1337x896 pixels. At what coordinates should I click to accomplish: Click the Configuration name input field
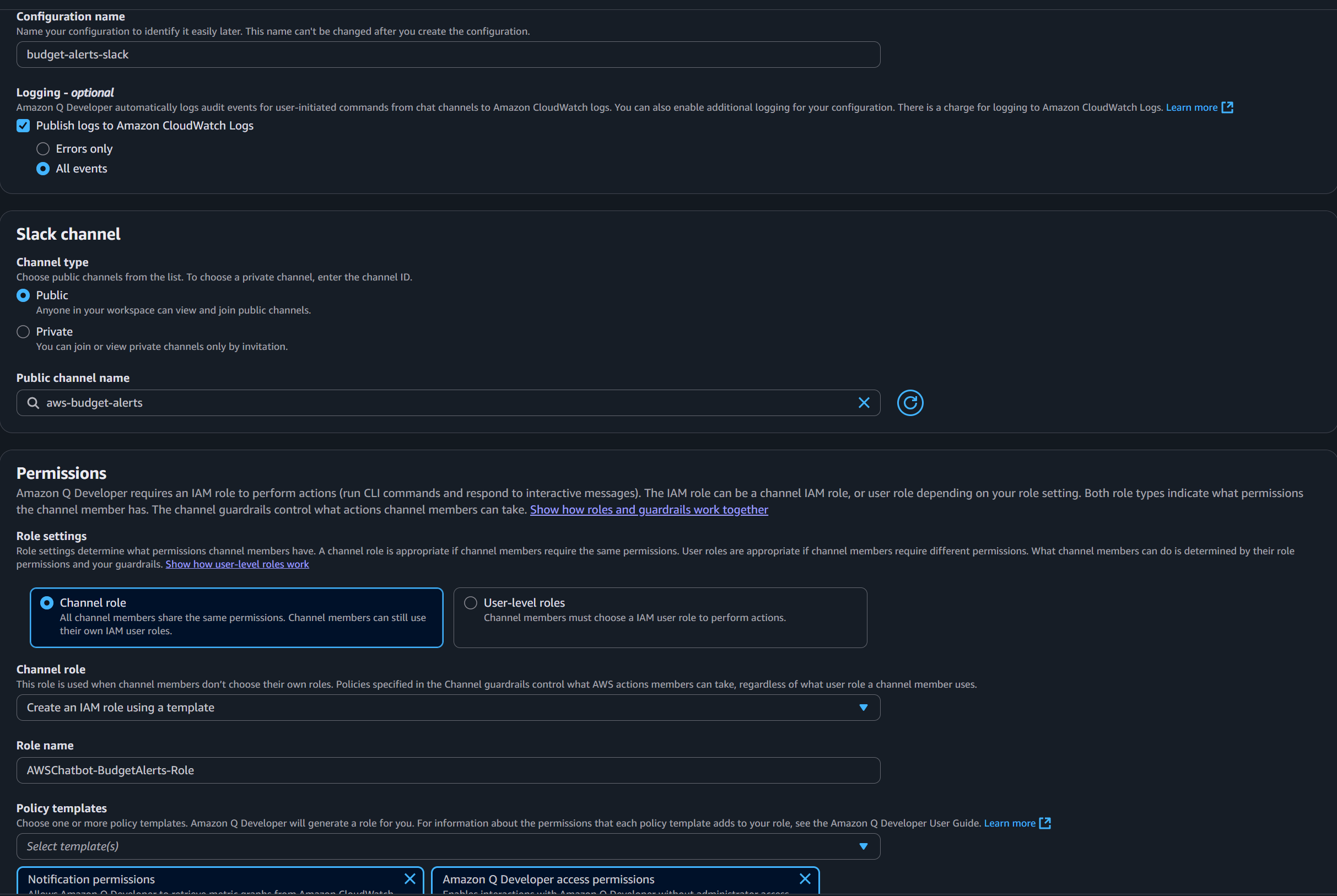(x=448, y=55)
